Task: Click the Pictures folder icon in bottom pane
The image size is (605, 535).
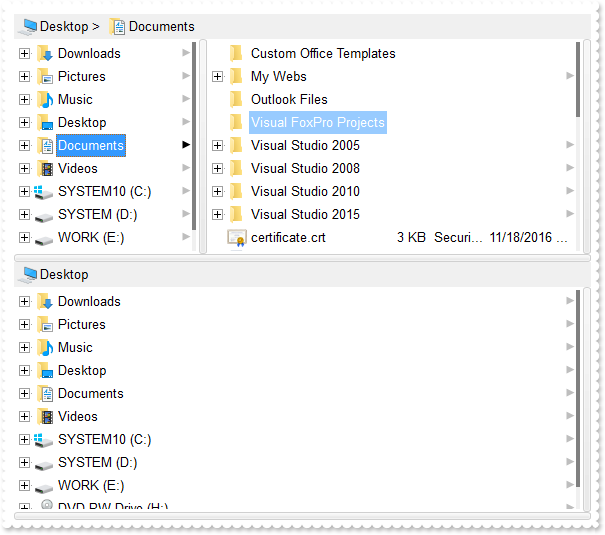Action: [45, 324]
